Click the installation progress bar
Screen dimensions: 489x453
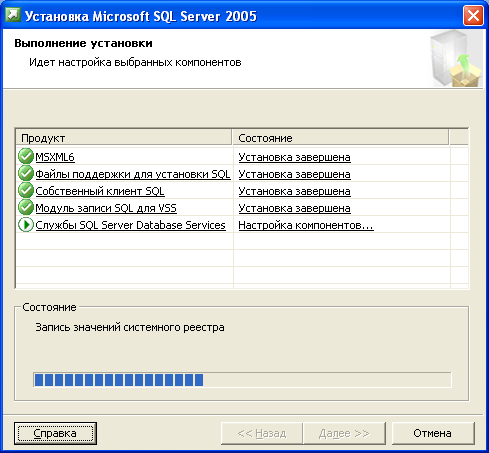pyautogui.click(x=242, y=380)
